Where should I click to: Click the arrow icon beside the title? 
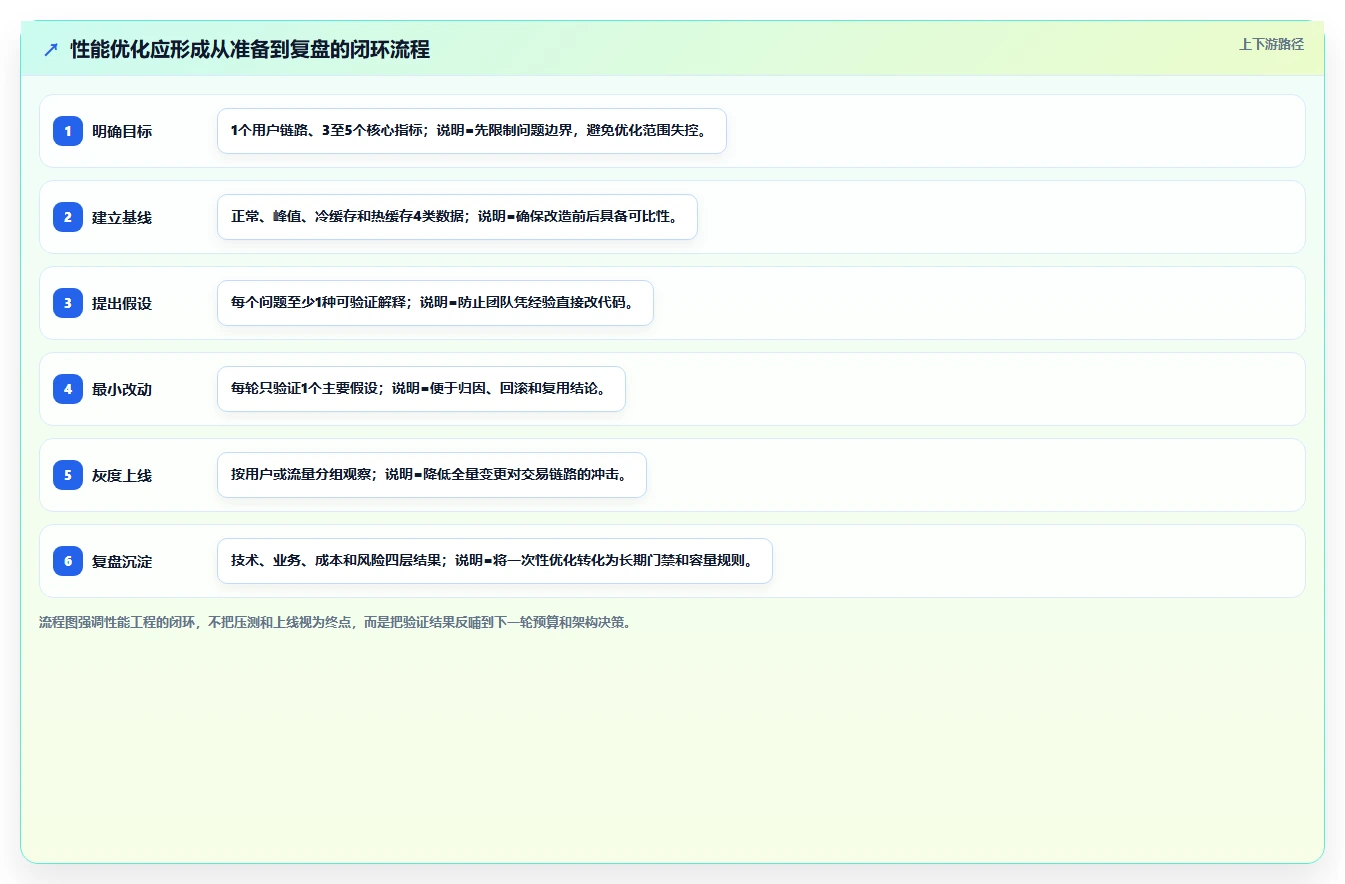(x=51, y=50)
